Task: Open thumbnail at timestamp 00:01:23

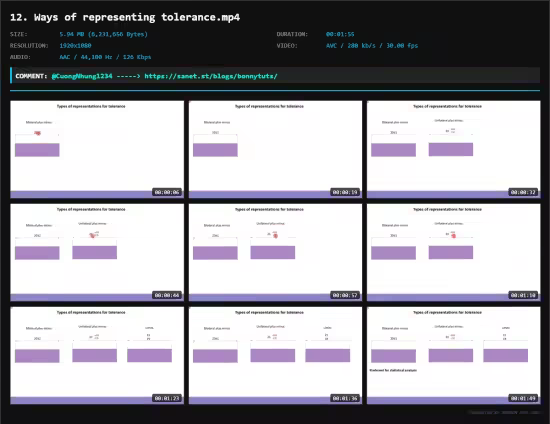Action: pyautogui.click(x=97, y=356)
